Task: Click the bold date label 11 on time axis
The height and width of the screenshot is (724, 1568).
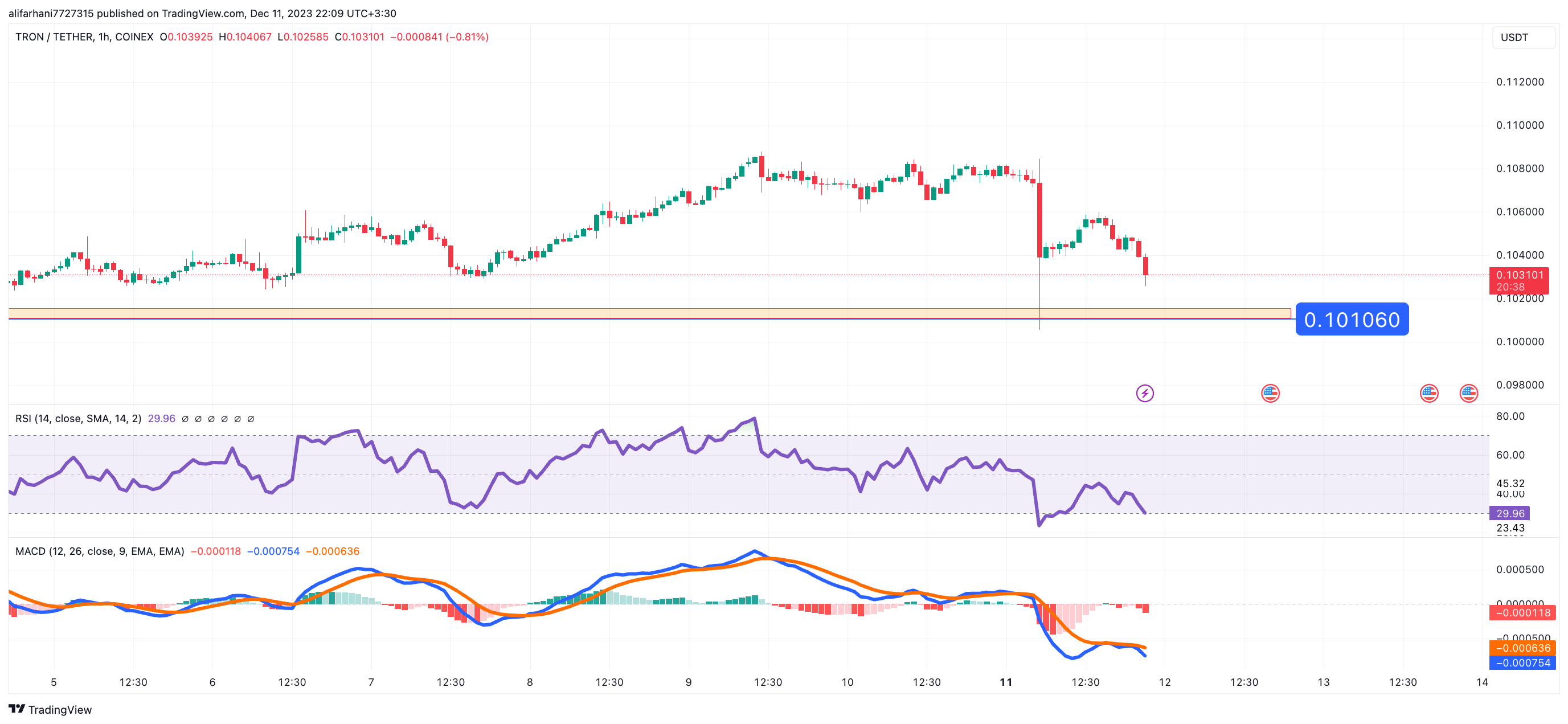Action: [1006, 682]
